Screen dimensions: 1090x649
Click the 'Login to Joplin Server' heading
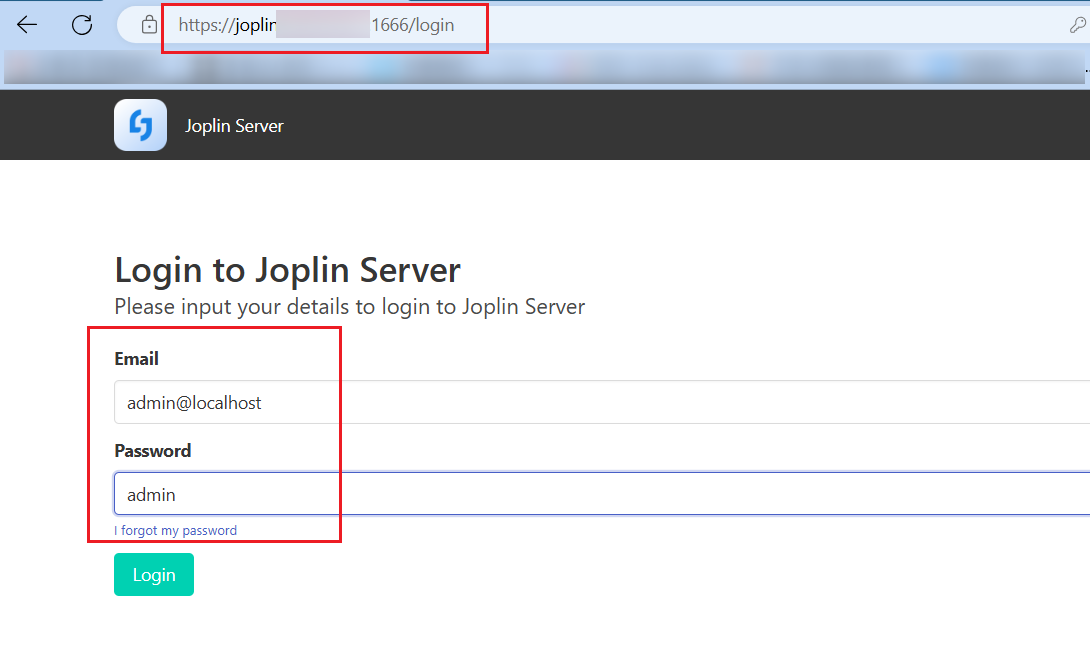click(x=287, y=270)
